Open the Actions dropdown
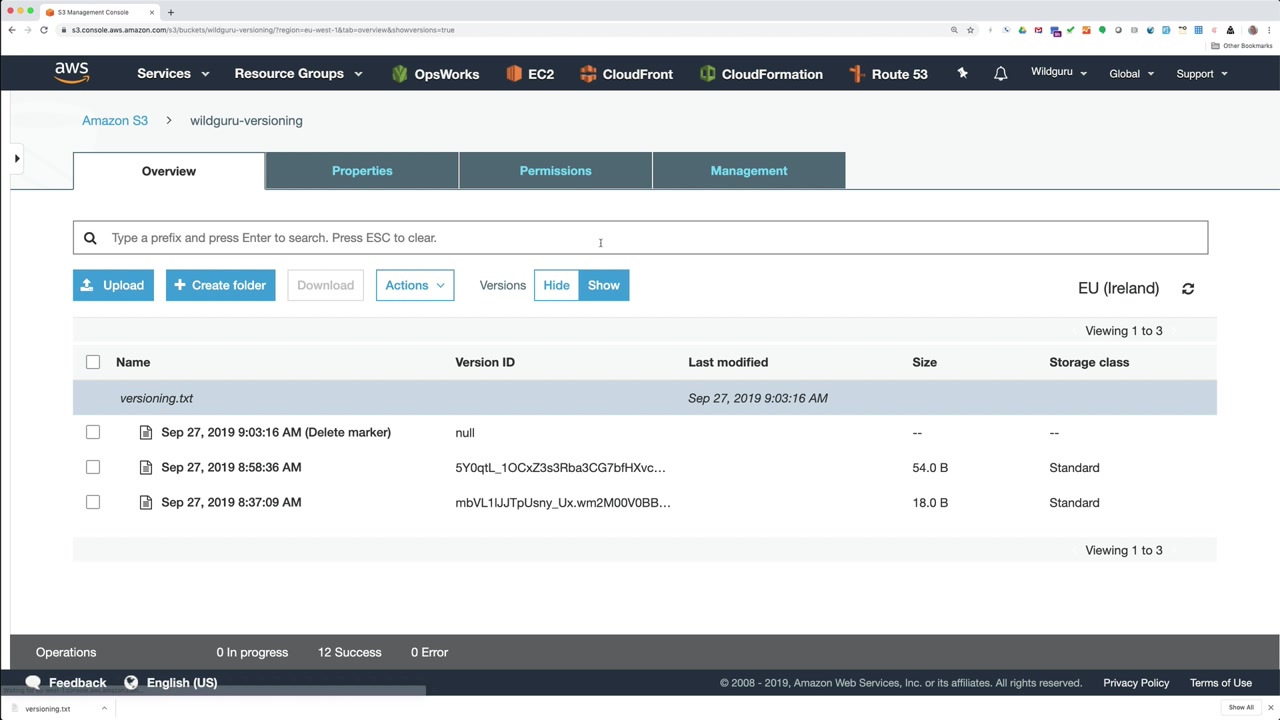Image resolution: width=1280 pixels, height=720 pixels. 415,285
